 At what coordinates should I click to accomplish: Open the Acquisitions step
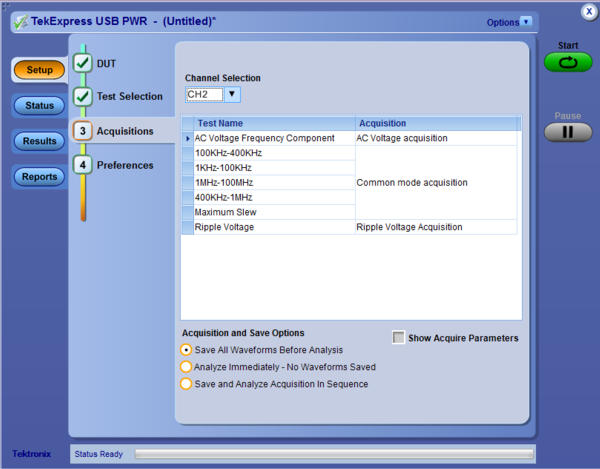[x=125, y=131]
